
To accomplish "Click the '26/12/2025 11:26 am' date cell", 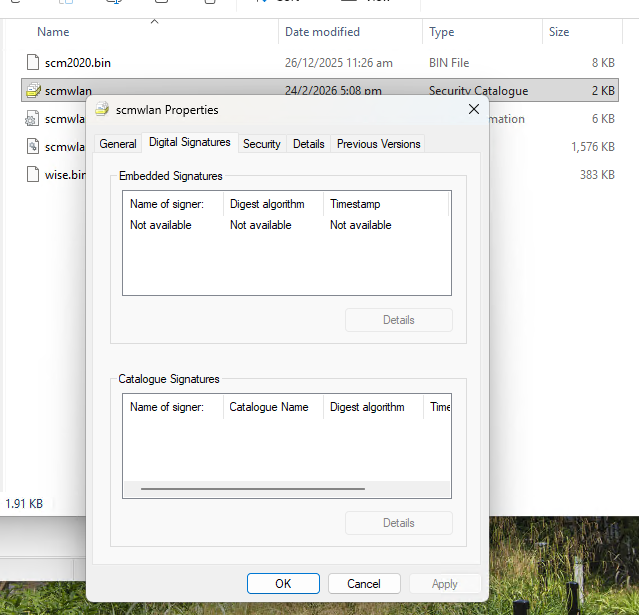I will coord(339,63).
